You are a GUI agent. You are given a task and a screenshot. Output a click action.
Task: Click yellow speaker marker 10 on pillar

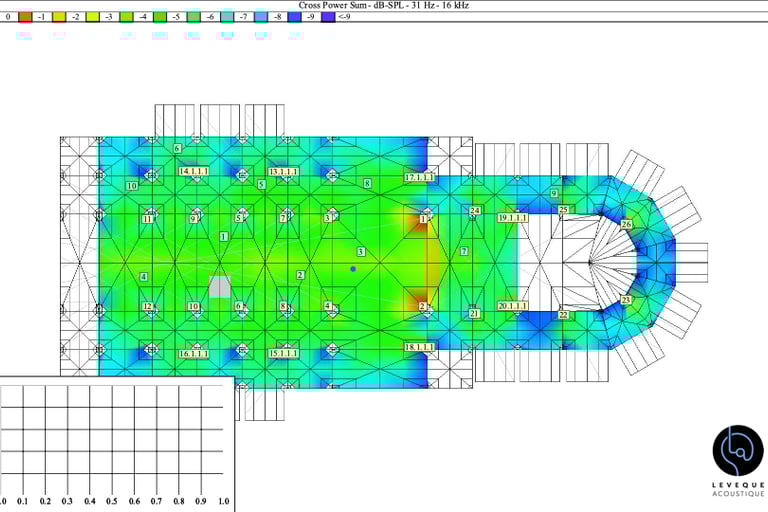(x=193, y=307)
